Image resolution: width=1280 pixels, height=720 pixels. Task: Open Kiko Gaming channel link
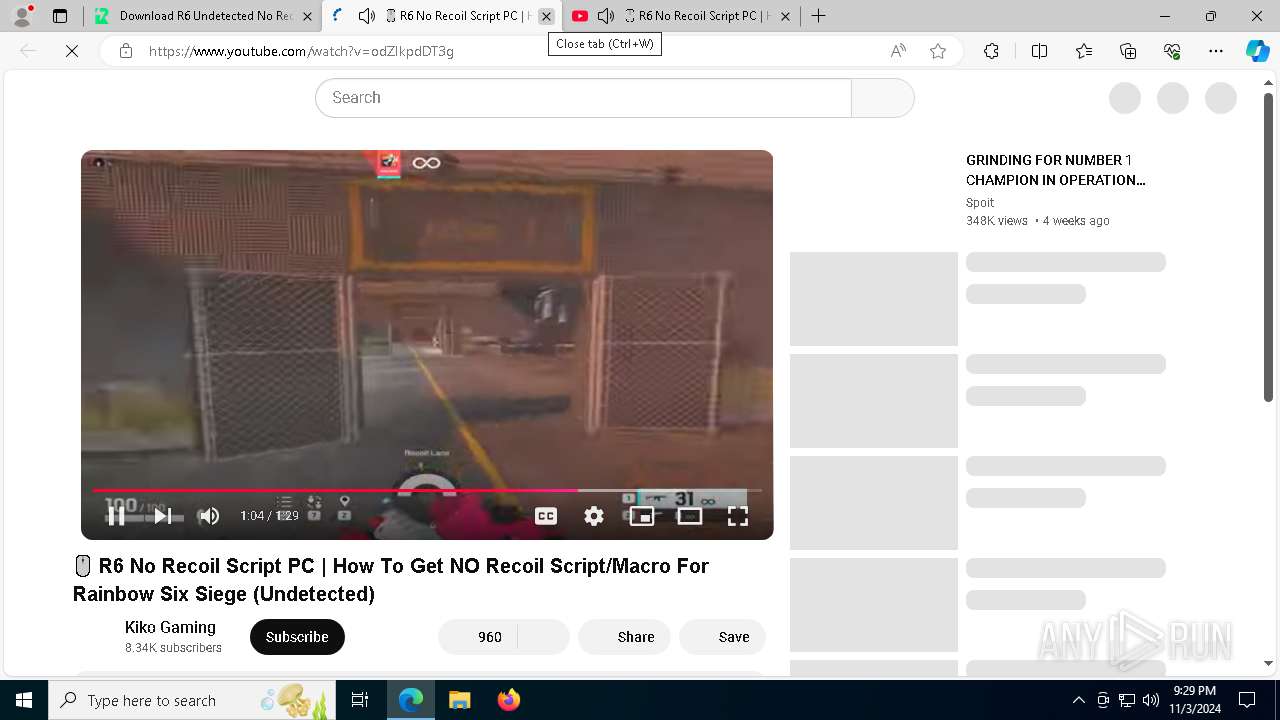170,627
